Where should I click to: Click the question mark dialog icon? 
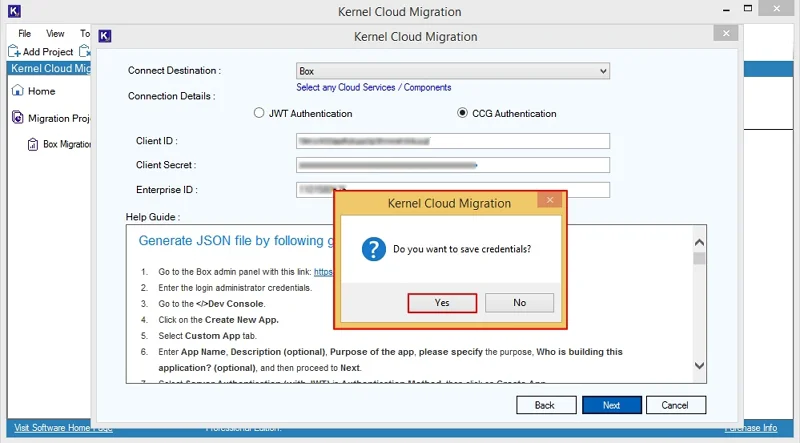[x=373, y=249]
